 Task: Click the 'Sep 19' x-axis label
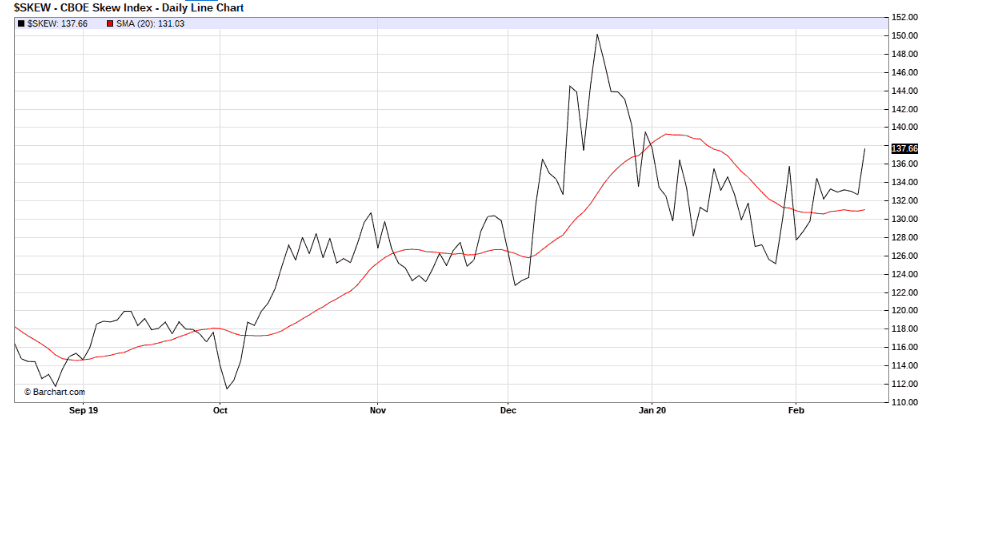[x=83, y=410]
